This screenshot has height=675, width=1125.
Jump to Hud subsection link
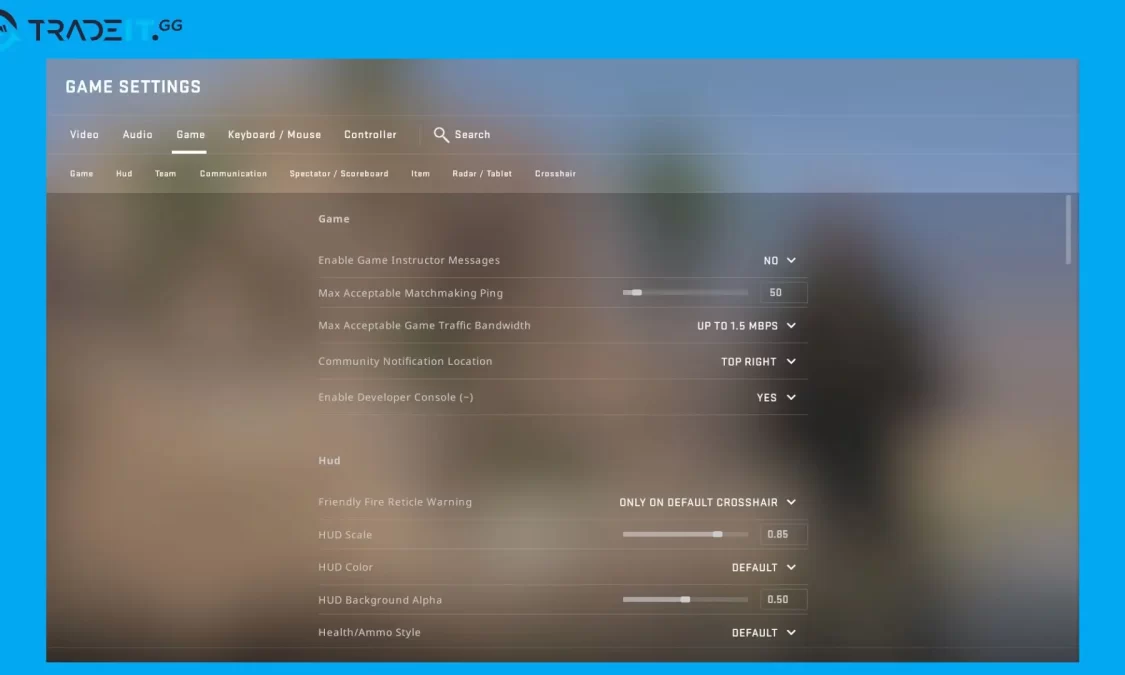click(x=124, y=174)
